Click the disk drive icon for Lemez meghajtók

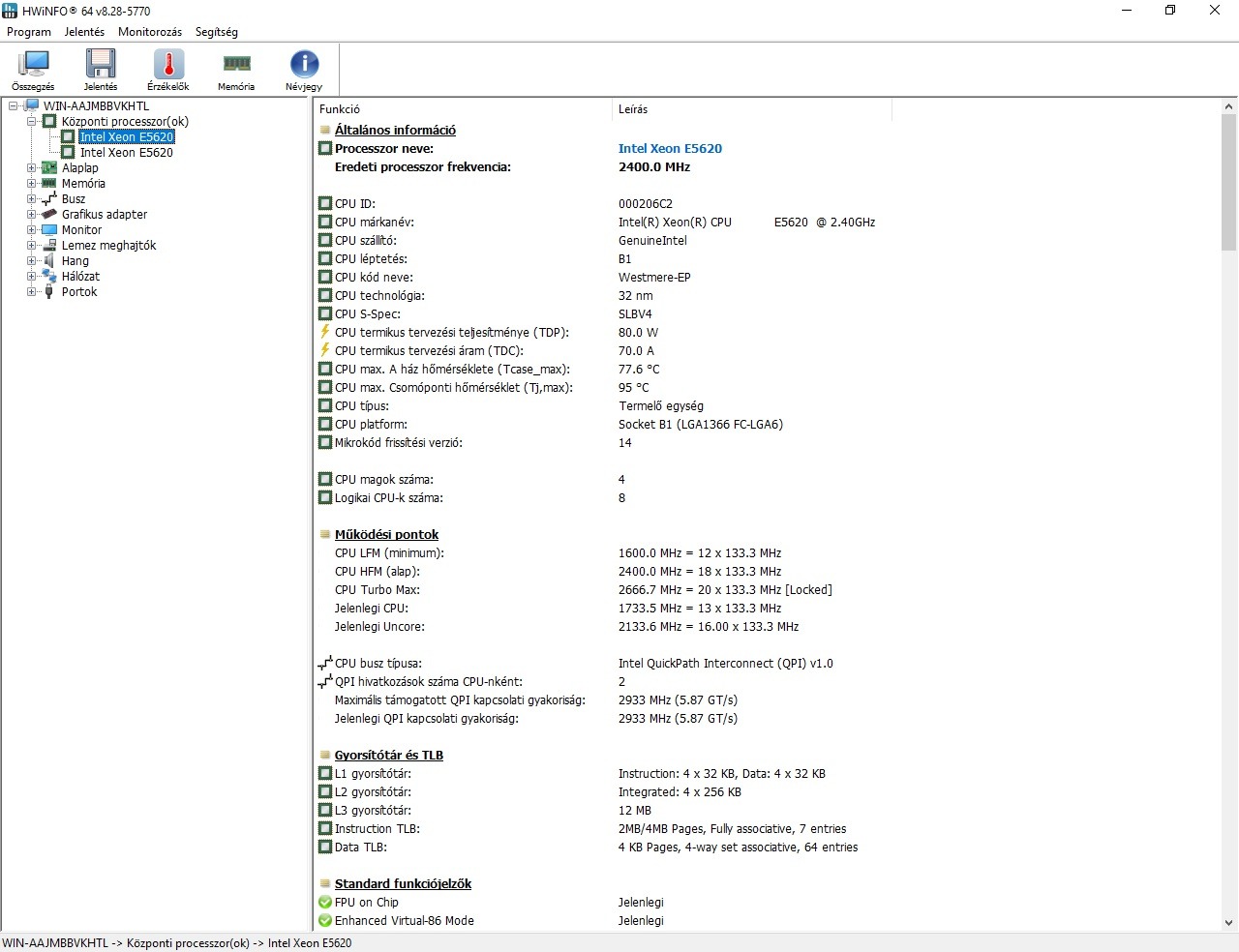pyautogui.click(x=49, y=245)
